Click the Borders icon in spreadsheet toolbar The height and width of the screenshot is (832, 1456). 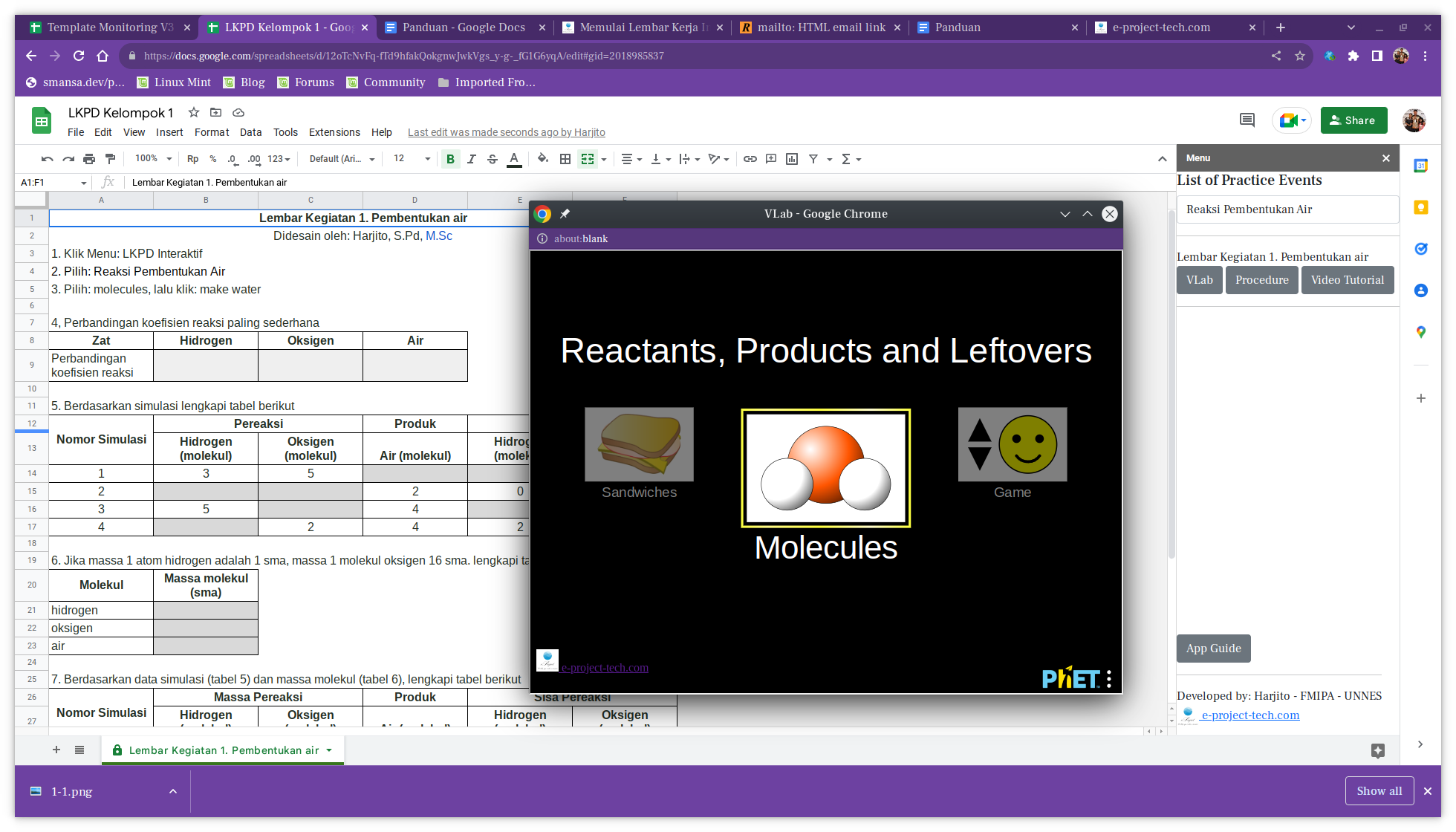(x=565, y=159)
